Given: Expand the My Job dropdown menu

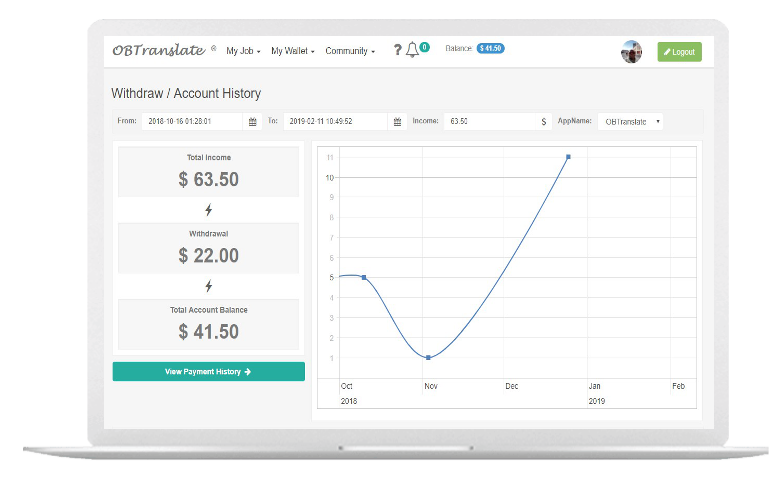Looking at the screenshot, I should (x=243, y=51).
